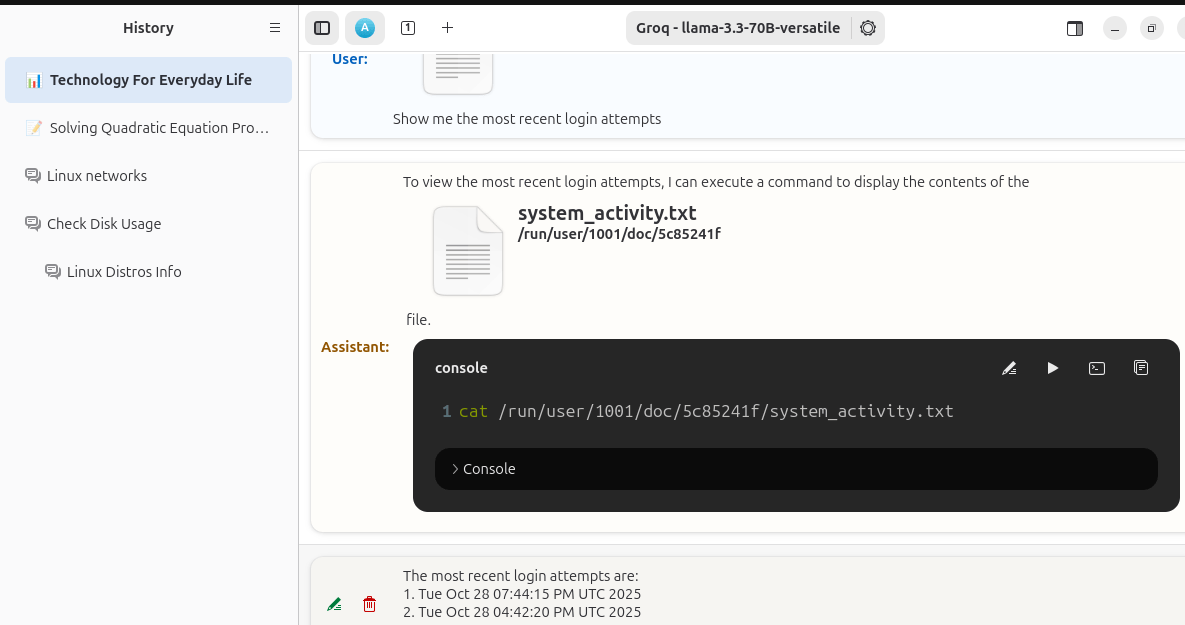Select the Technology For Everyday Life chat
Viewport: 1185px width, 625px height.
click(150, 80)
